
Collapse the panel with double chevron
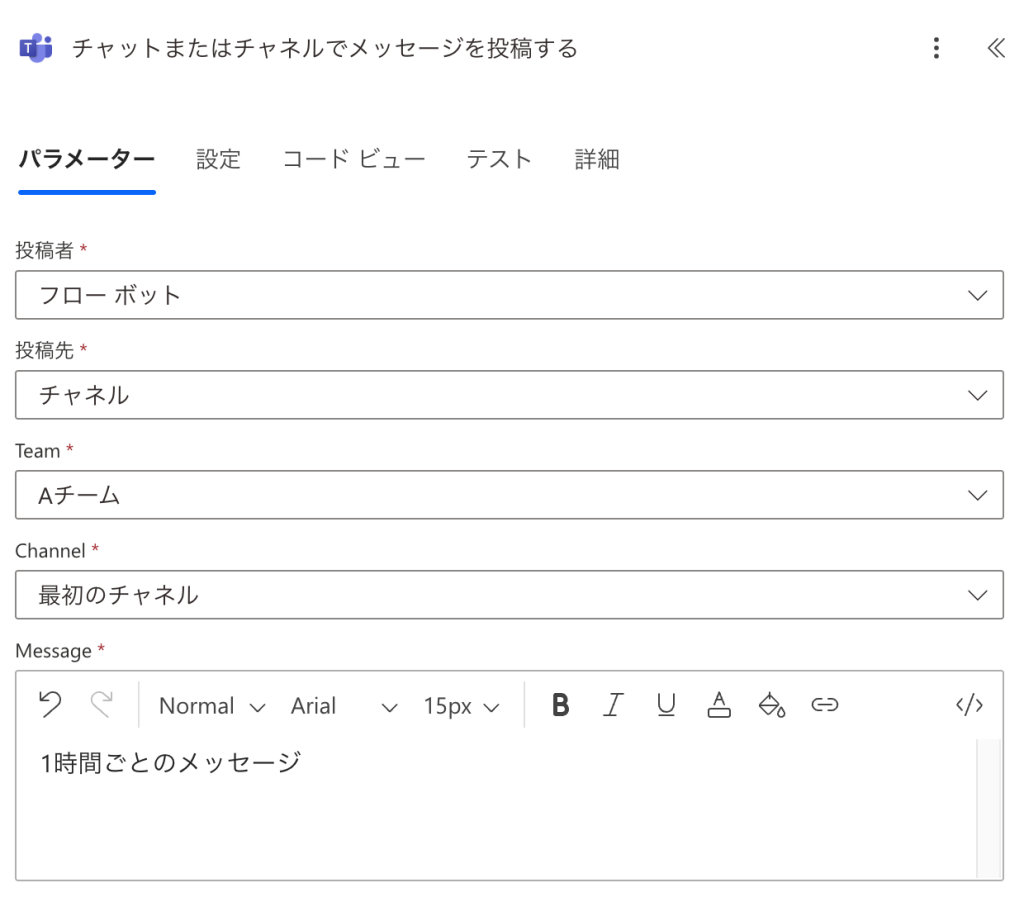[996, 48]
